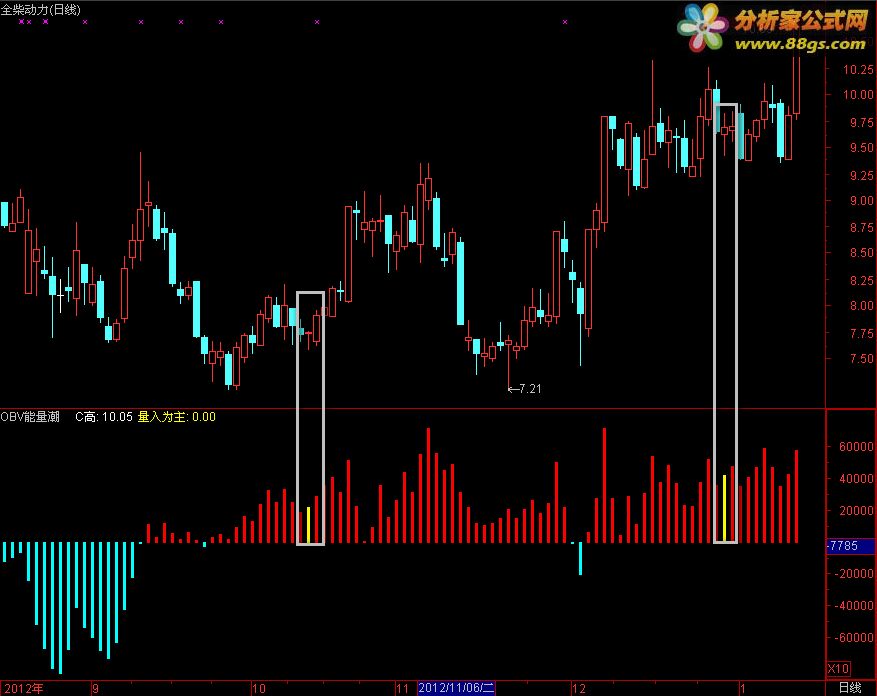Click the 8.00 price axis label
This screenshot has height=696, width=877.
(861, 305)
